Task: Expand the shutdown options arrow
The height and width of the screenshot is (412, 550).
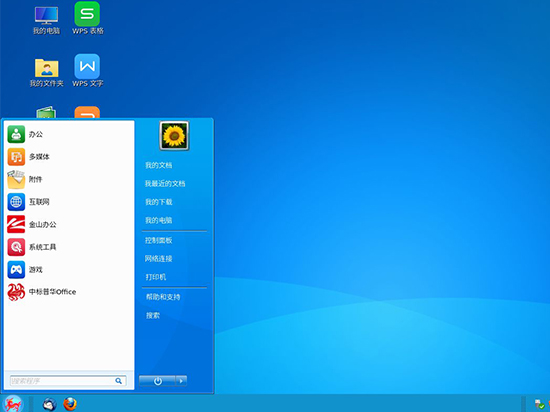Action: 181,381
